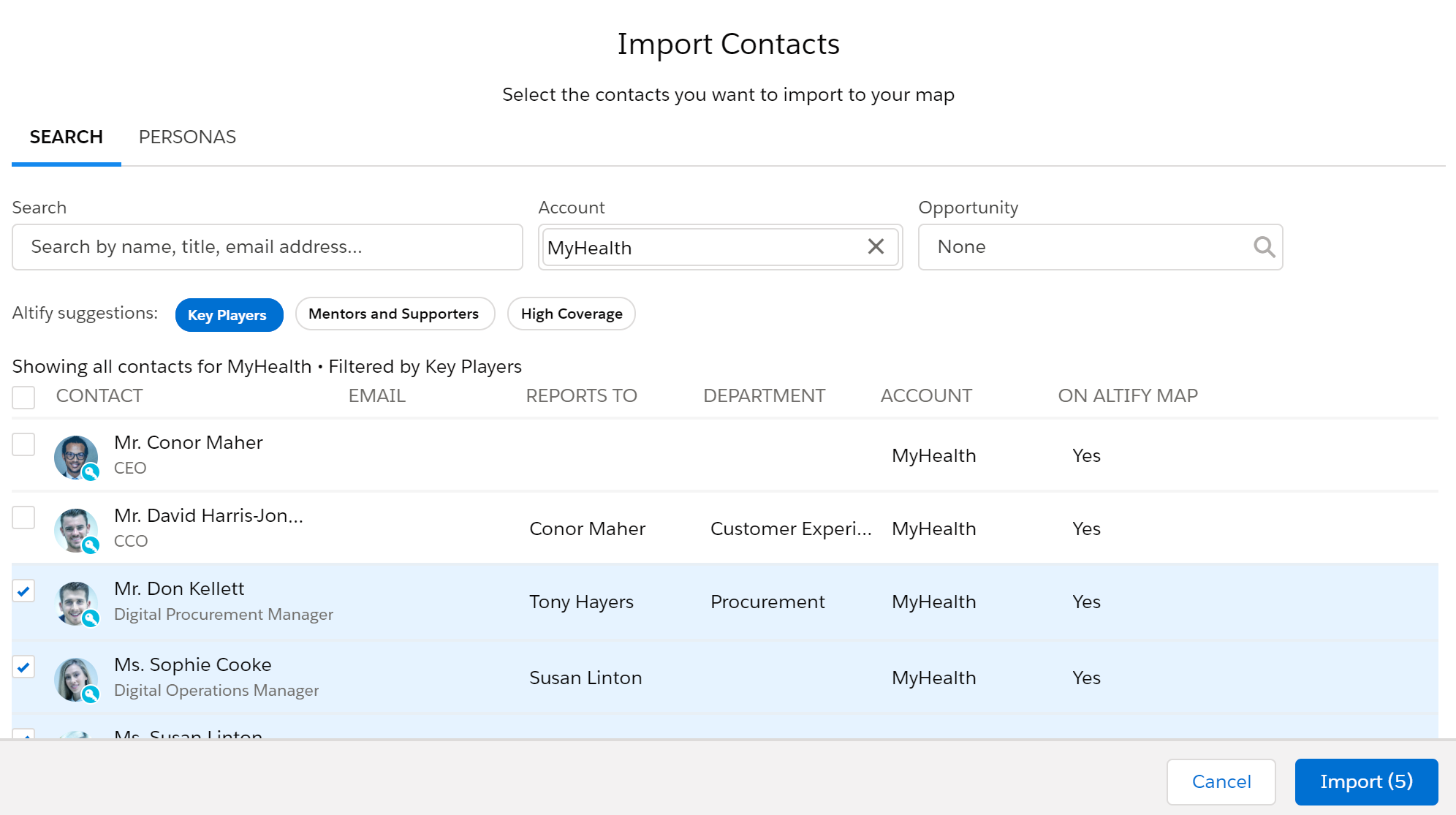Uncheck Don Kellett's checkbox
1456x815 pixels.
point(23,591)
